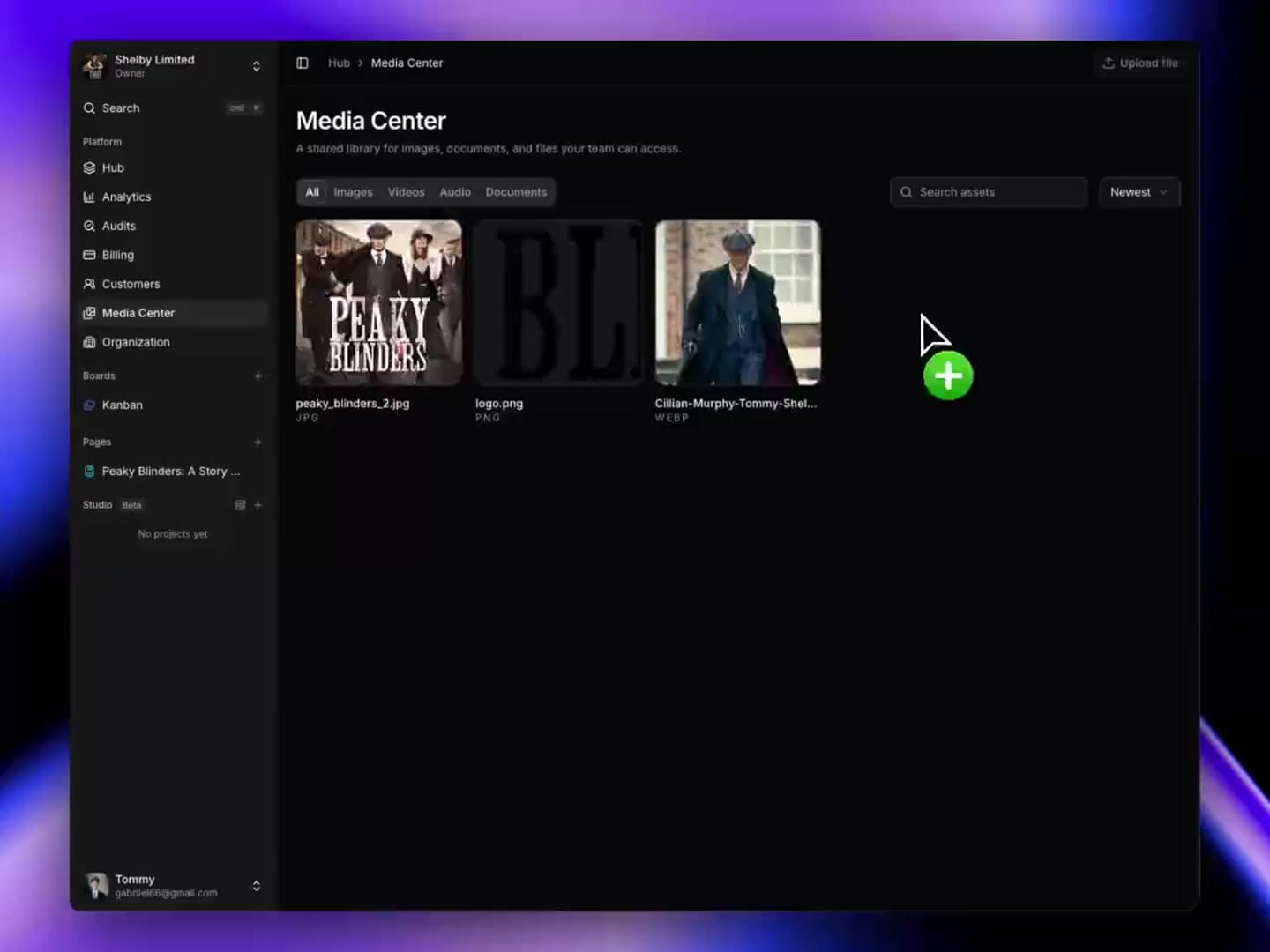The image size is (1270, 952).
Task: Click Tommy's profile avatar
Action: 95,885
